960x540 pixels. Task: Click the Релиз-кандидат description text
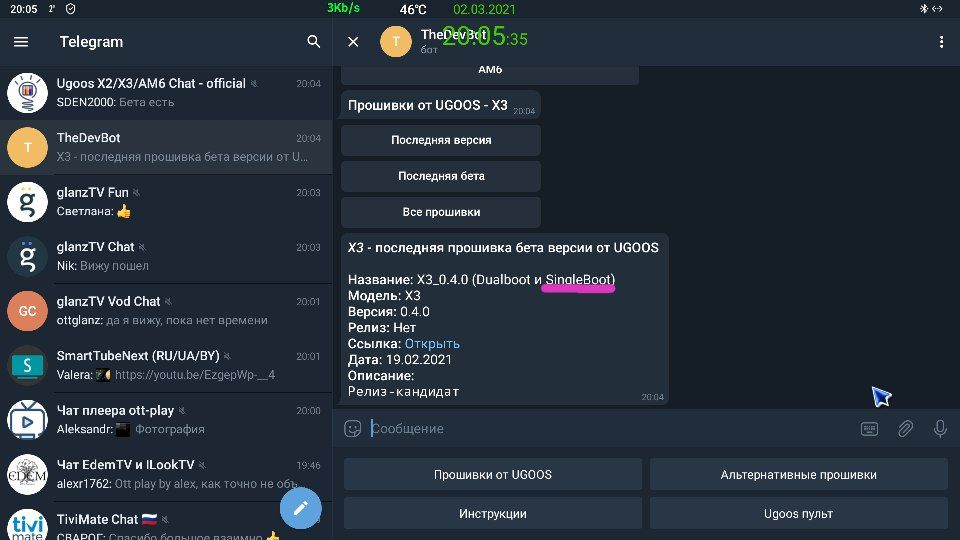(403, 391)
